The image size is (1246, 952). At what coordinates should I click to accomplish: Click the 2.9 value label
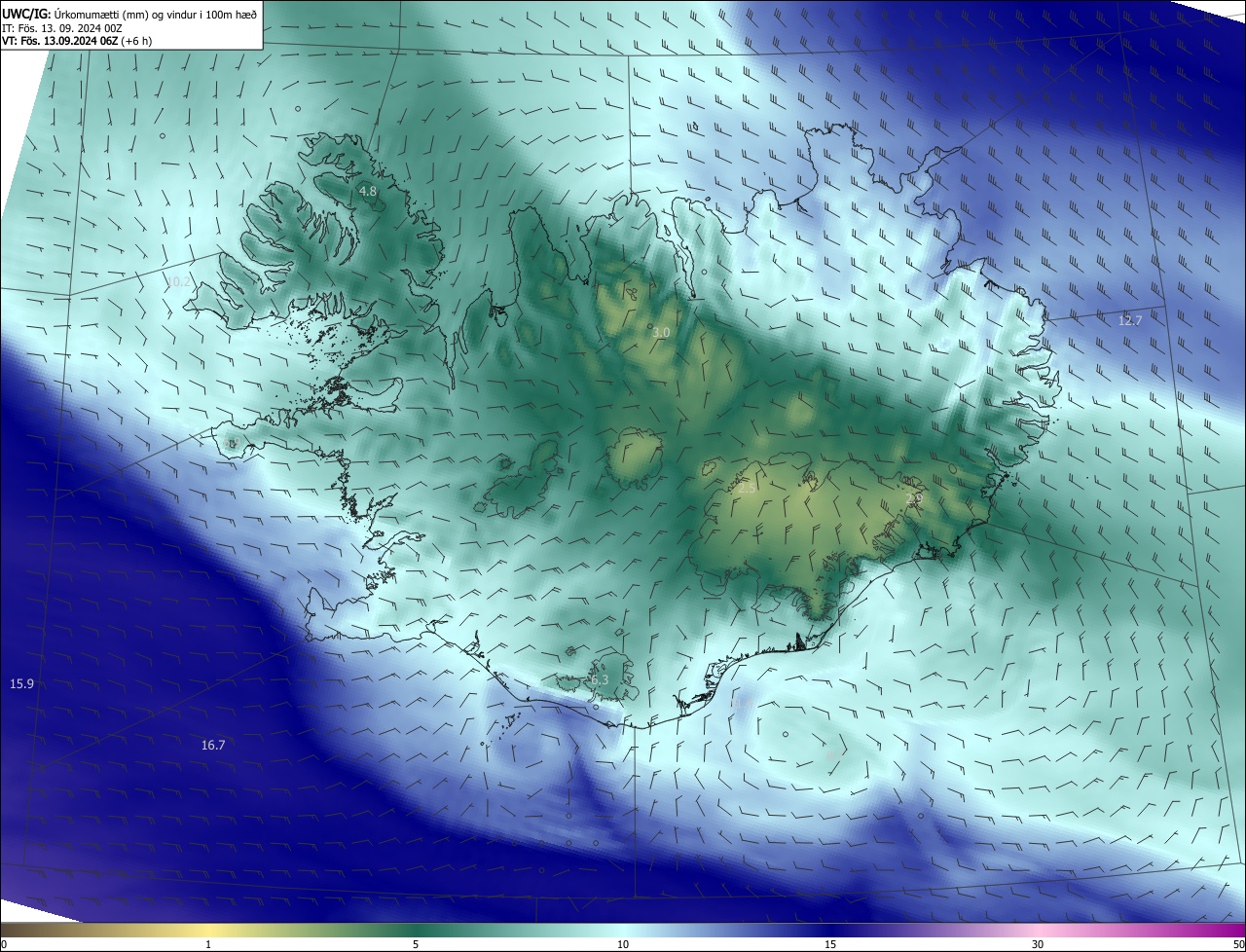coord(914,498)
